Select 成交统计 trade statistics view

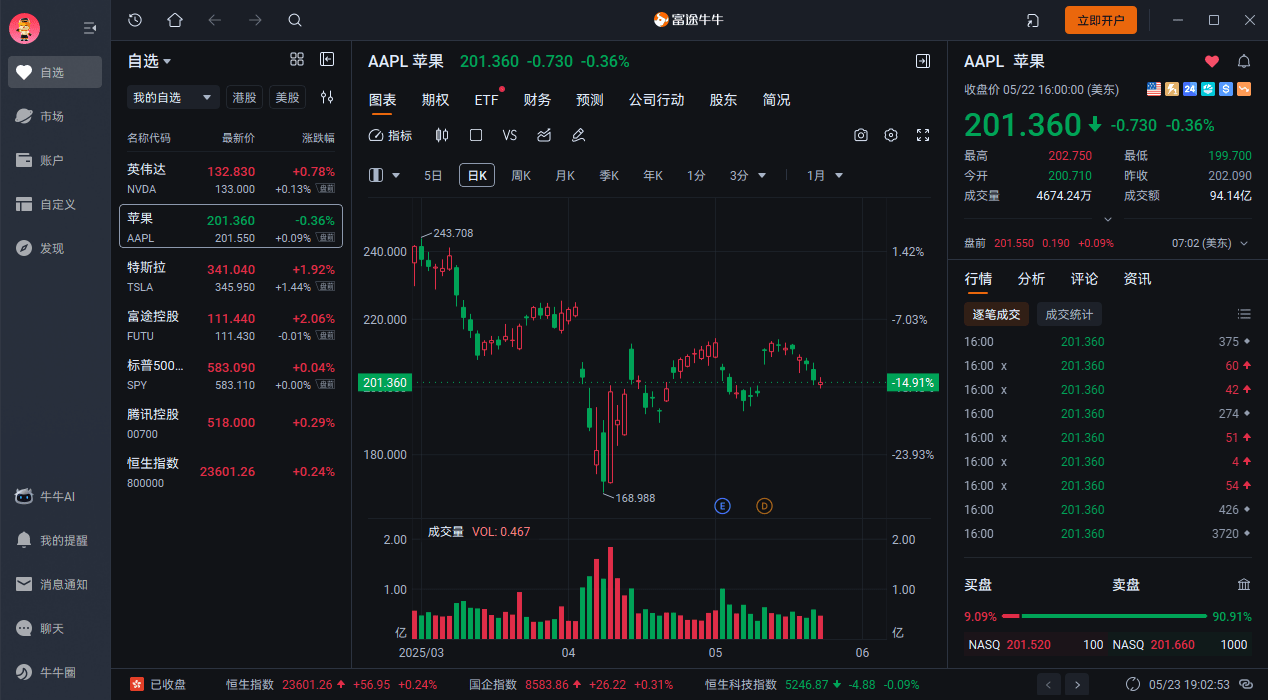[x=1069, y=314]
